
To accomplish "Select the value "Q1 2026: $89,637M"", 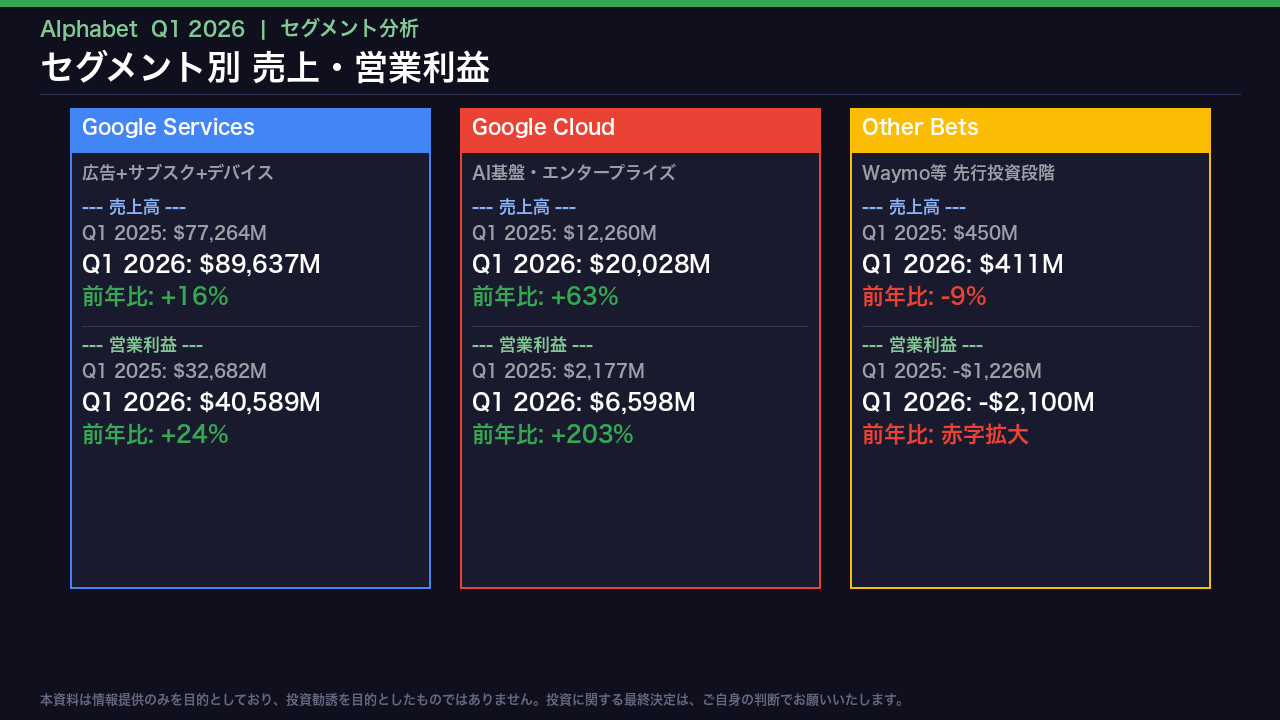I will (x=201, y=264).
